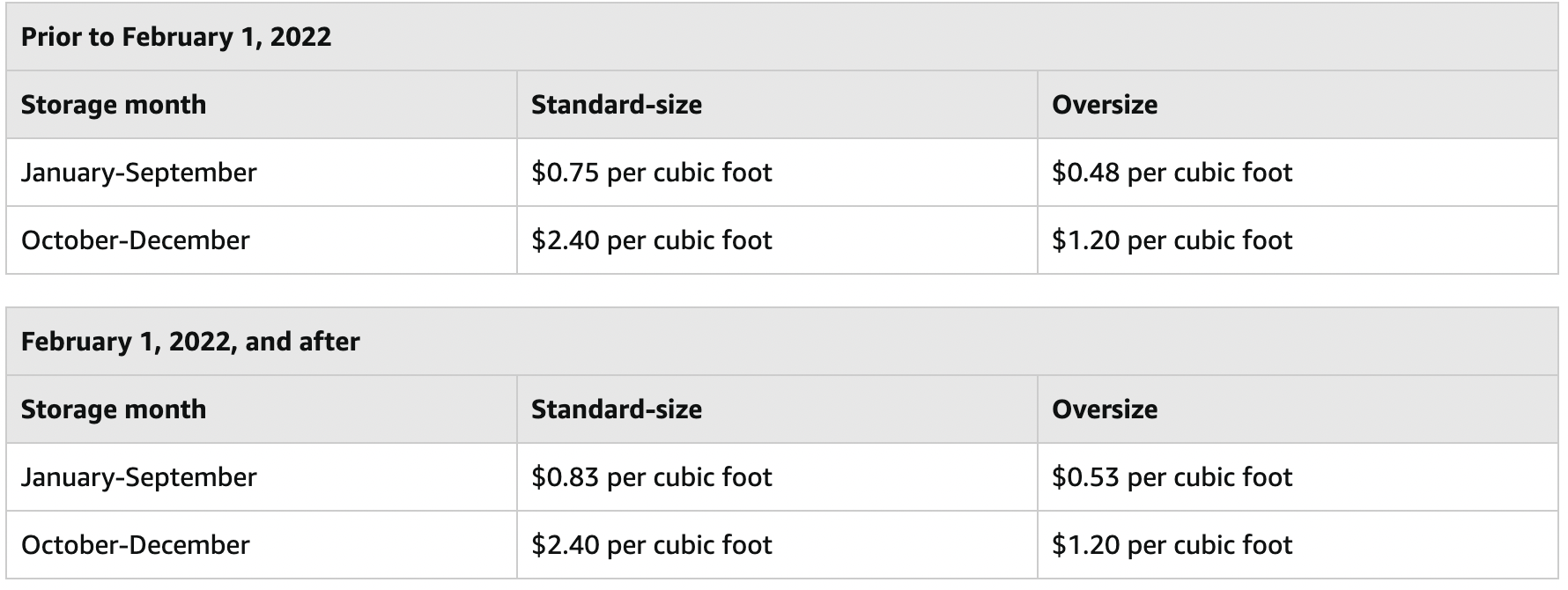Select January-September row label beside $0.83
This screenshot has height=590, width=1568.
coord(139,477)
